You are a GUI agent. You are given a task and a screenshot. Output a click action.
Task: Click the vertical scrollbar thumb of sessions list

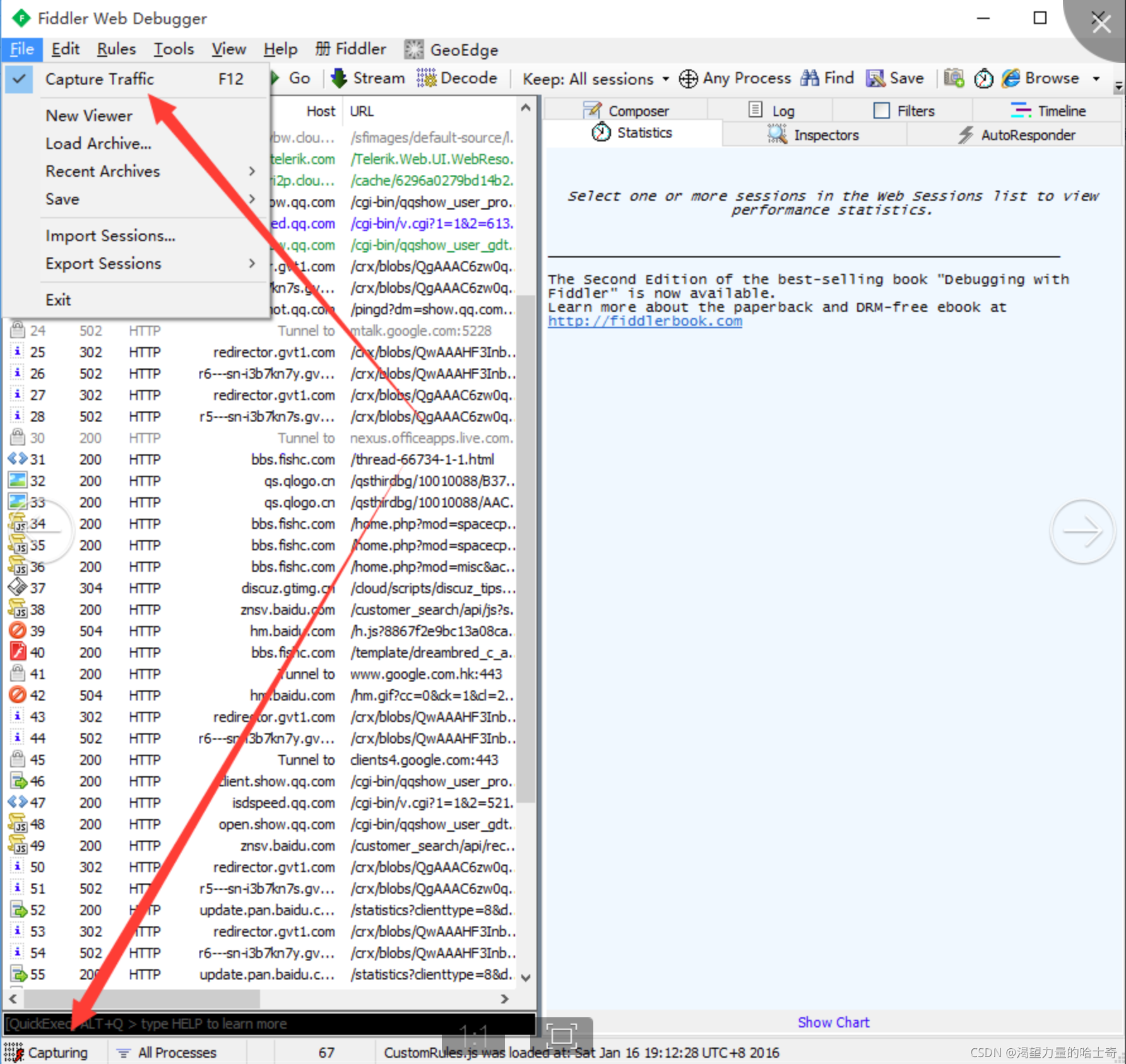click(x=526, y=549)
